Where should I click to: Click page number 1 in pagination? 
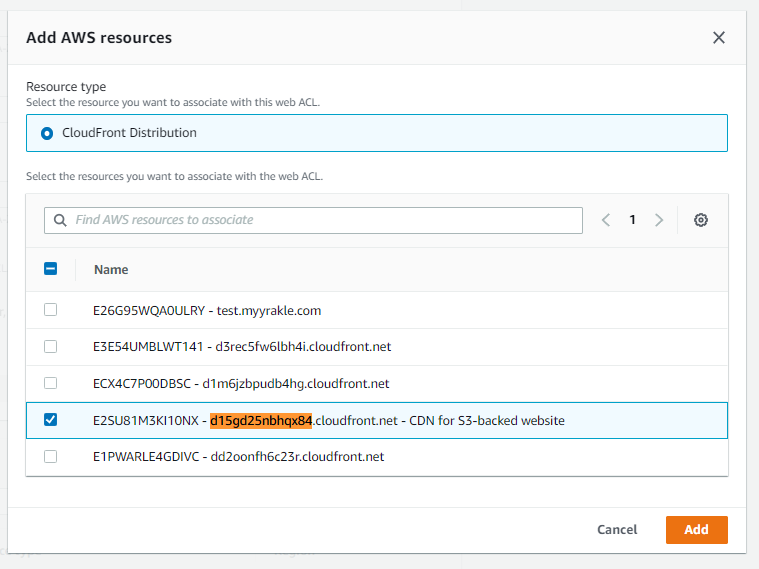(x=632, y=220)
